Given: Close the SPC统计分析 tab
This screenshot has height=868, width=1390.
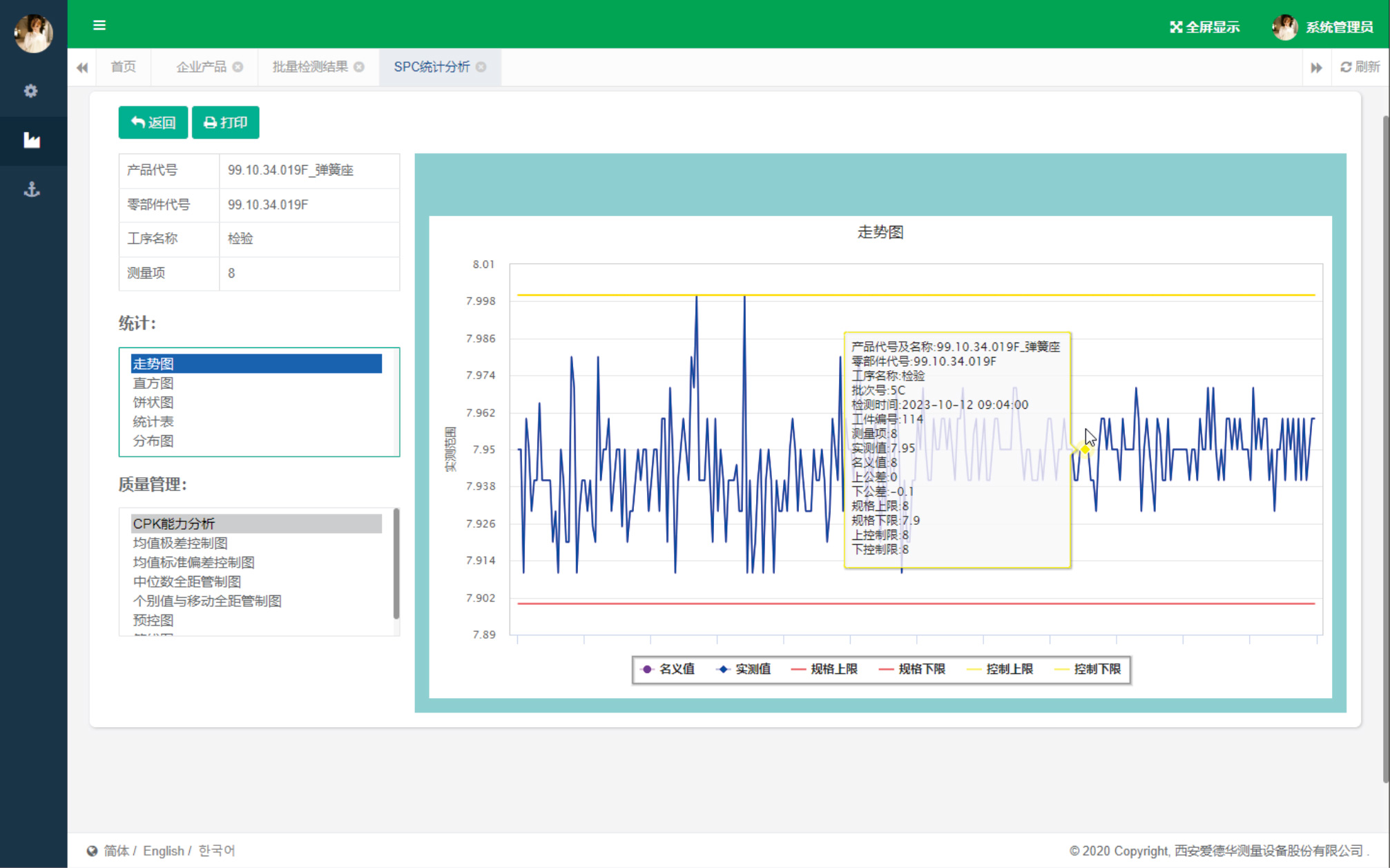Looking at the screenshot, I should click(481, 67).
